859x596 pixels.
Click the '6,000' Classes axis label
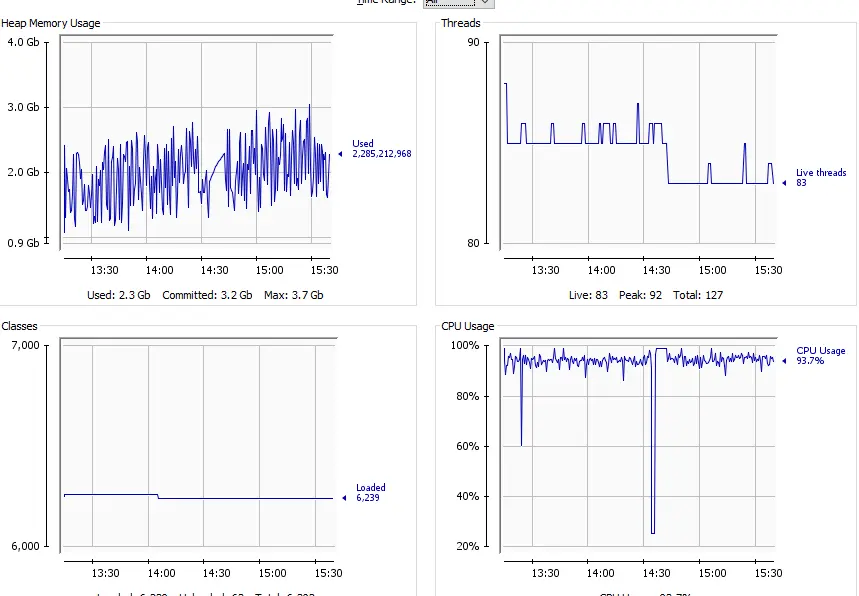25,546
